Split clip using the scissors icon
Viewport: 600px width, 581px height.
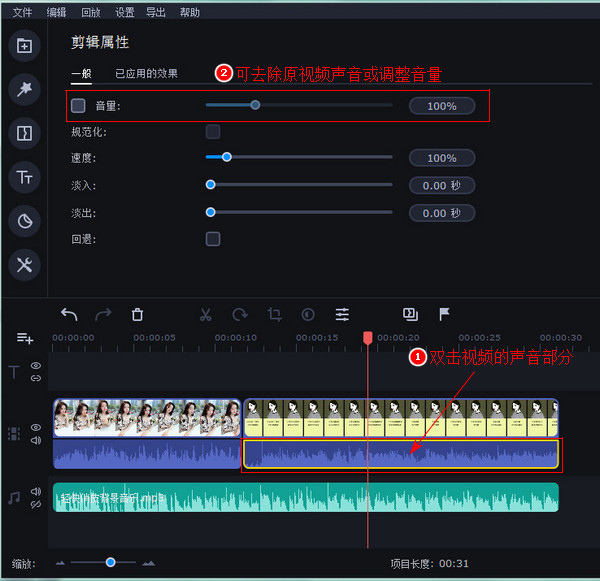coord(205,315)
